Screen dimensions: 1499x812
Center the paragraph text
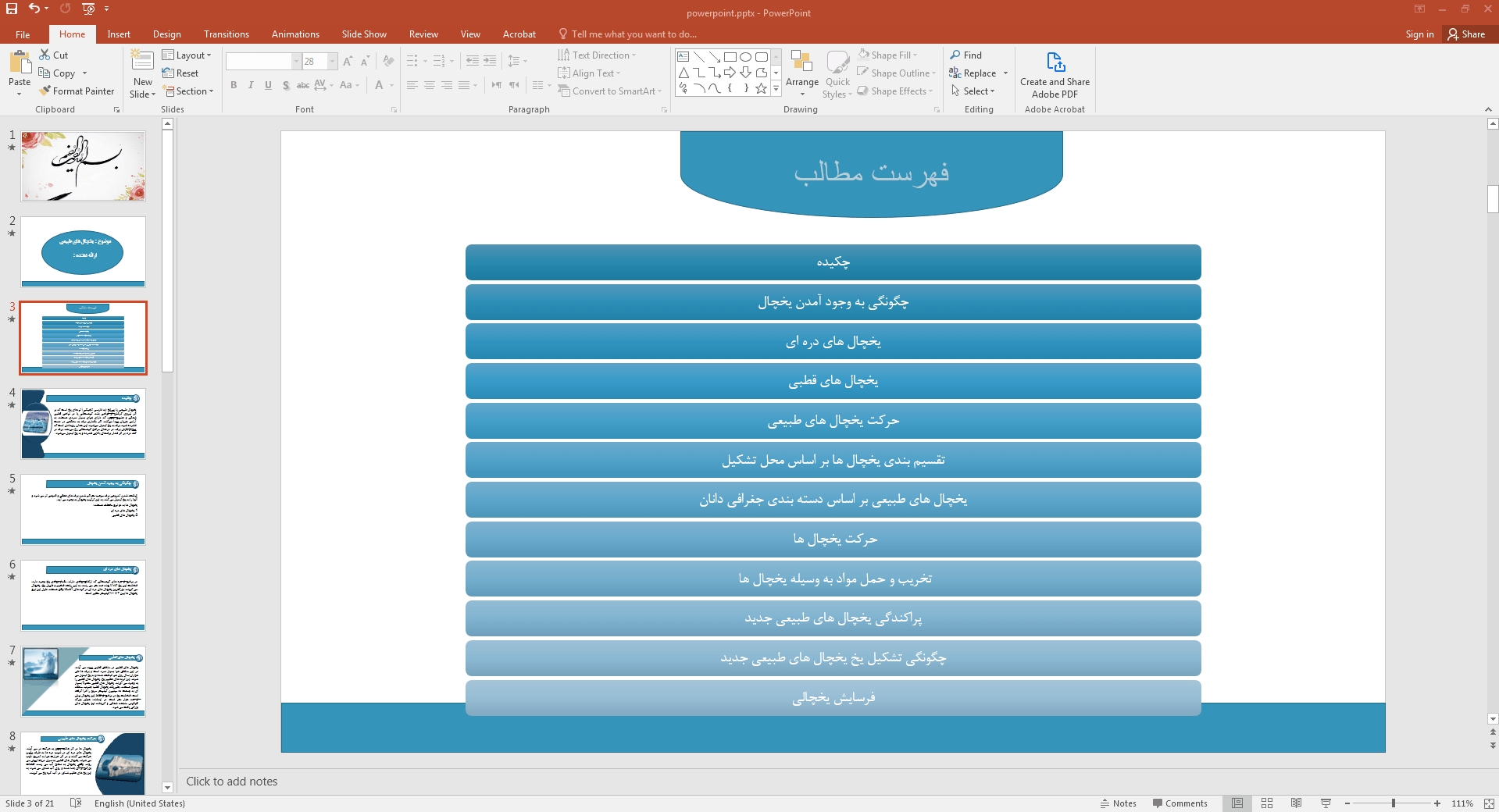pyautogui.click(x=430, y=85)
